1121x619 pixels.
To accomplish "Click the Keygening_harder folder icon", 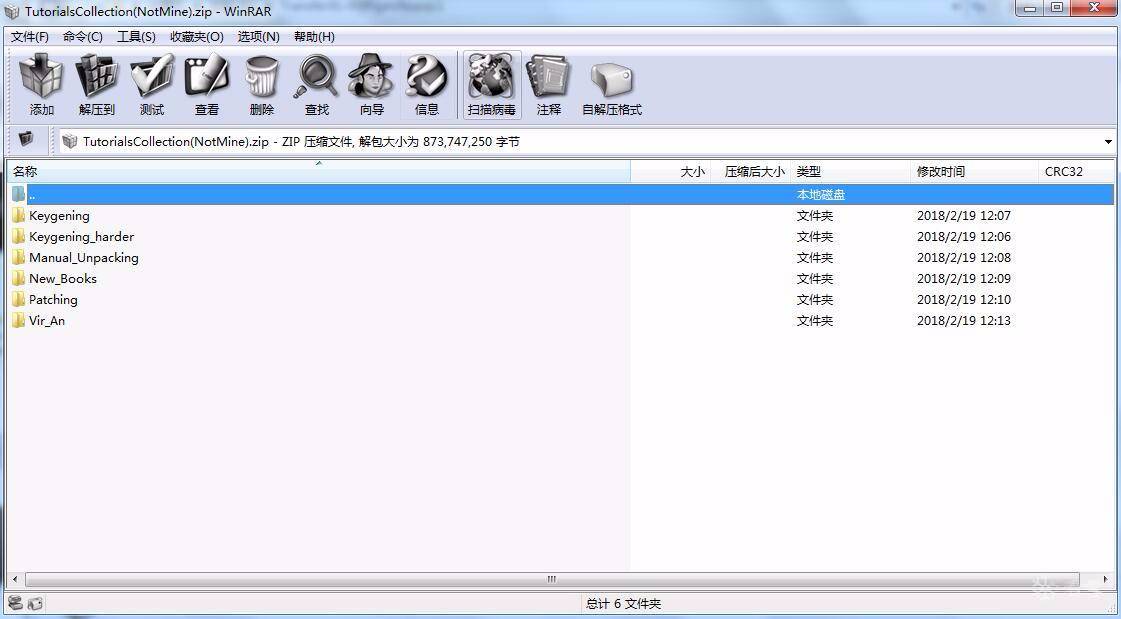I will point(19,236).
